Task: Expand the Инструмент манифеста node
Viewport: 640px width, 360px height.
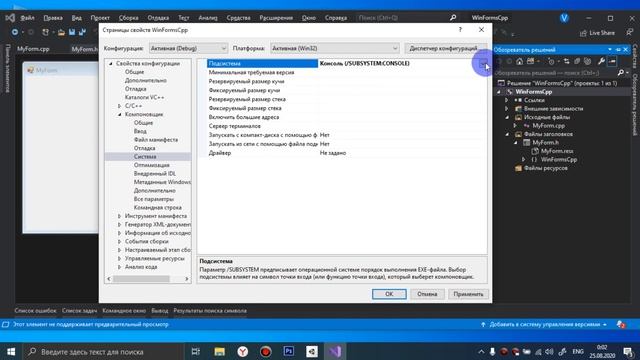Action: point(119,216)
